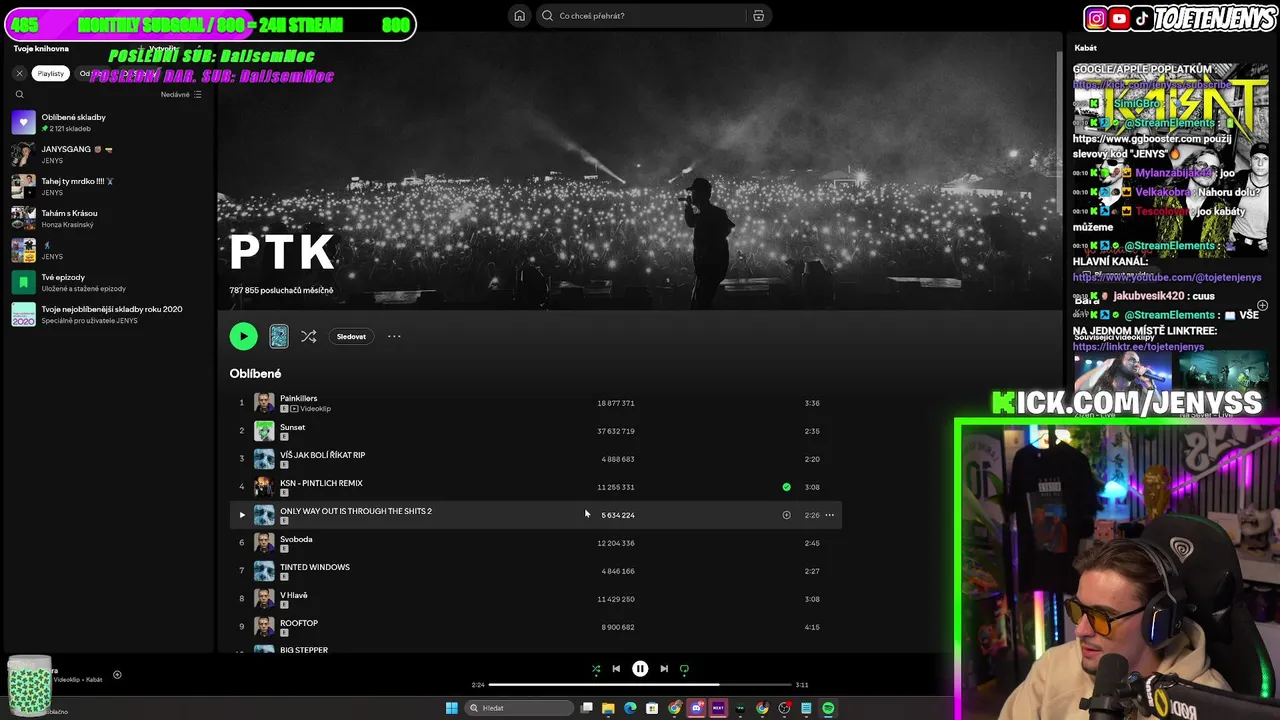Play PTK with the green play button
1280x720 pixels.
[243, 336]
